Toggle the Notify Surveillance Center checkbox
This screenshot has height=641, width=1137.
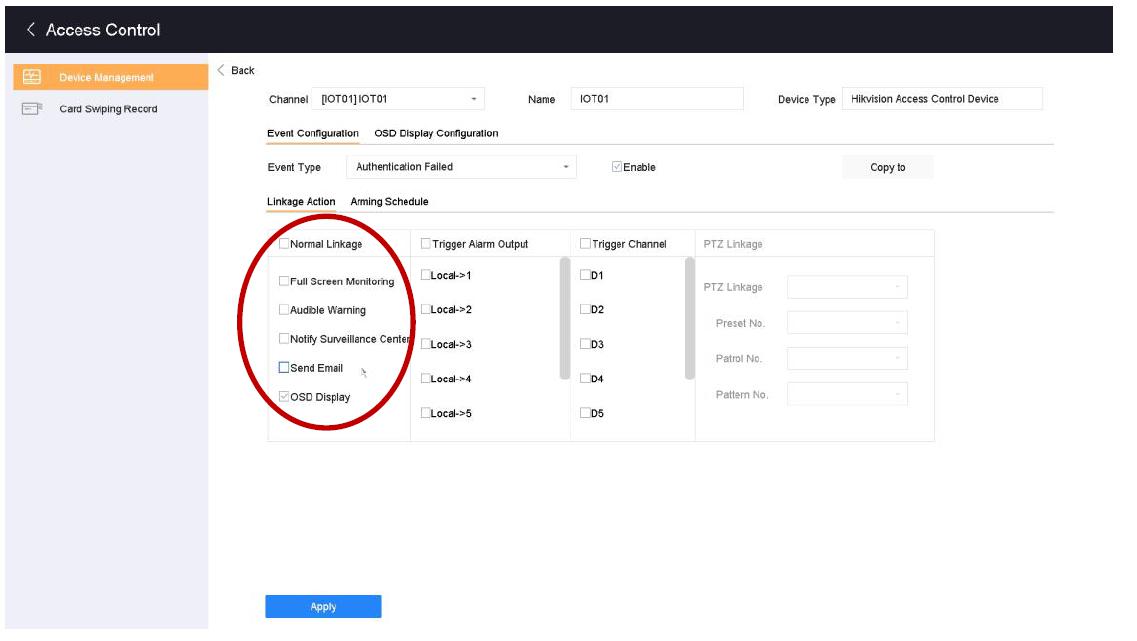coord(284,339)
